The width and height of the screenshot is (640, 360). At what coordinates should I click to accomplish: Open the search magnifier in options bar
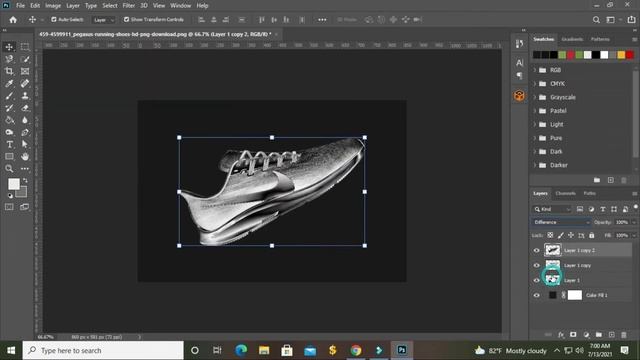pos(596,20)
